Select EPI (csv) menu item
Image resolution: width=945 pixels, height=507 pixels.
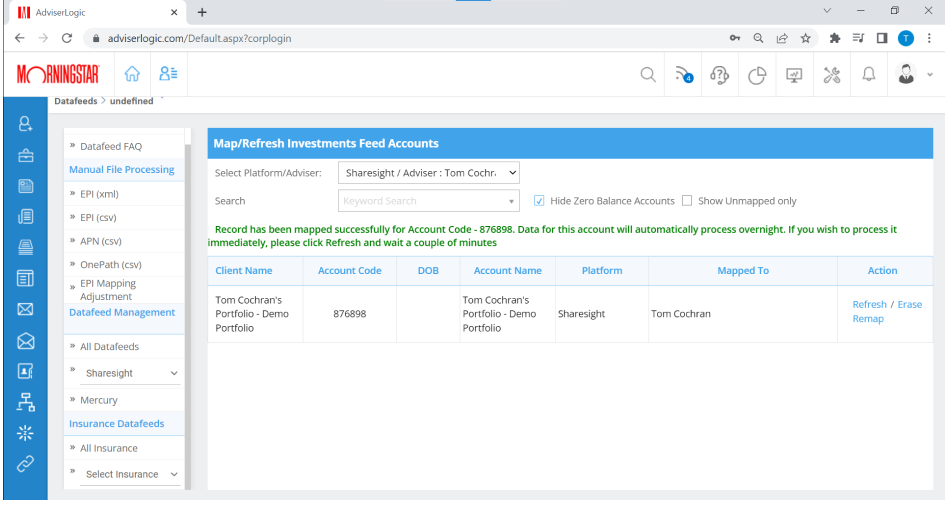tap(98, 218)
